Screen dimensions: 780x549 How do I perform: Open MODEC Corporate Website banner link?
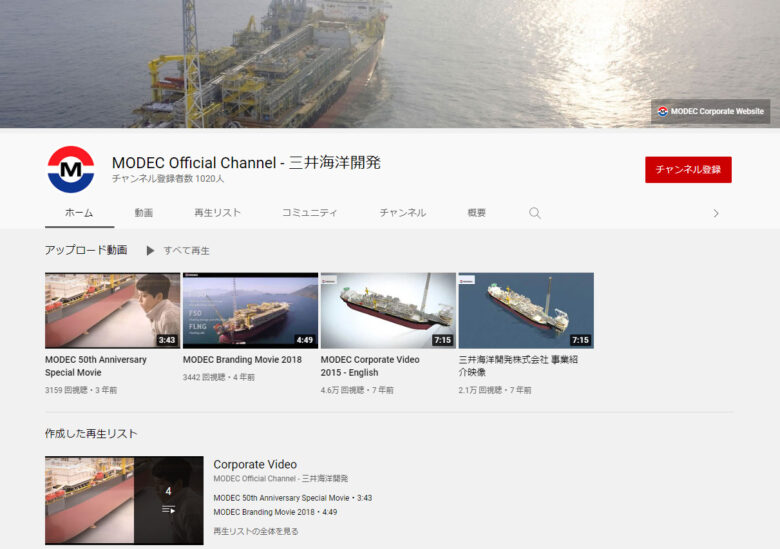click(710, 111)
